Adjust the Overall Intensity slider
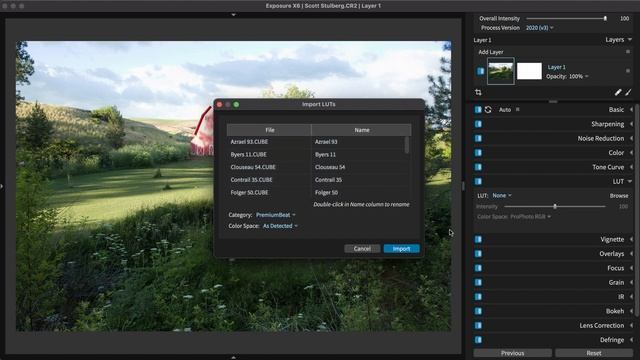Viewport: 640px width, 360px height. coord(566,18)
